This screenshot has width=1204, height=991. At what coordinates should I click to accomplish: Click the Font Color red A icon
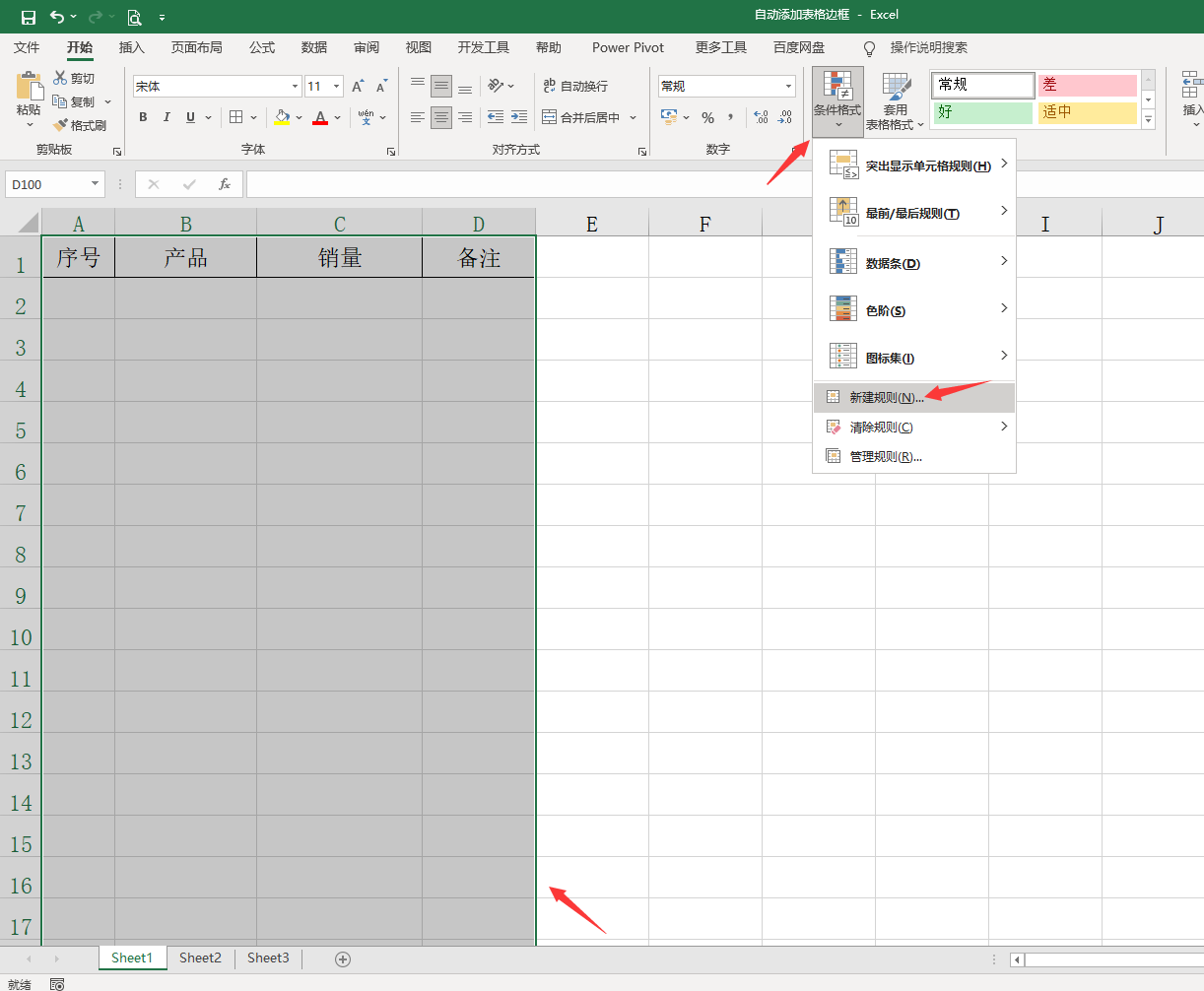[x=320, y=117]
